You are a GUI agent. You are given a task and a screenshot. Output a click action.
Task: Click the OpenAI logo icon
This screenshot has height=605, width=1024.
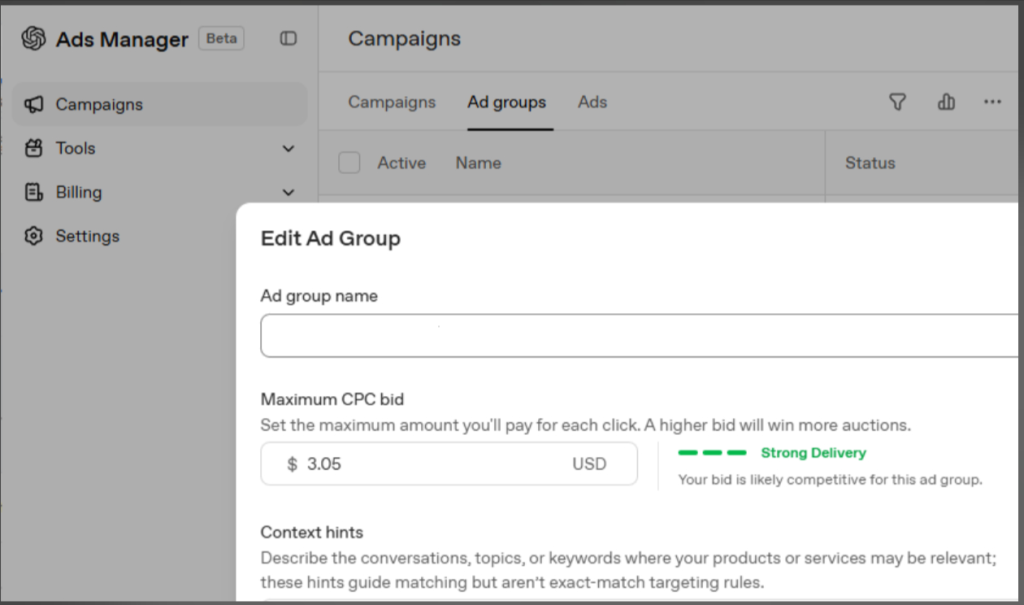[33, 39]
